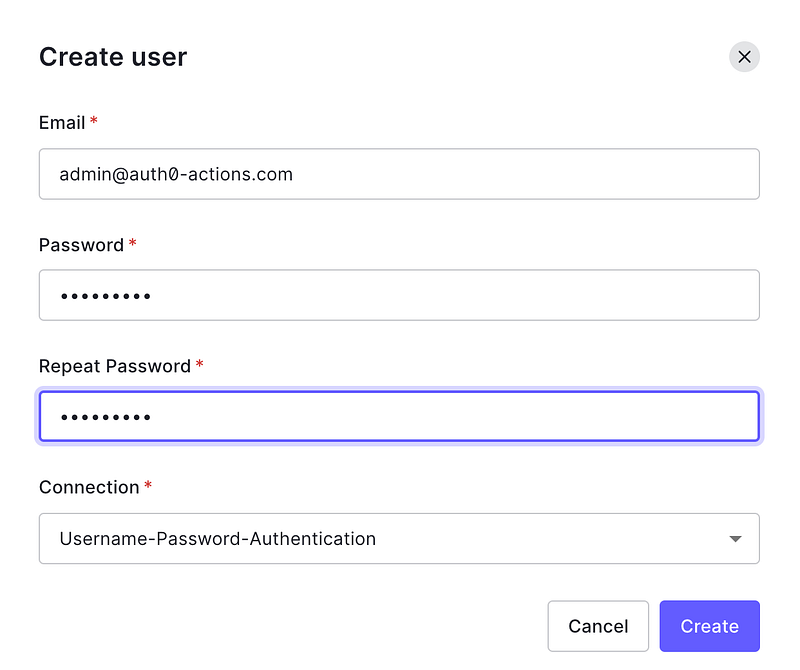Screen dimensions: 800x670
Task: Click the red asterisk beside Connection
Action: 148,486
